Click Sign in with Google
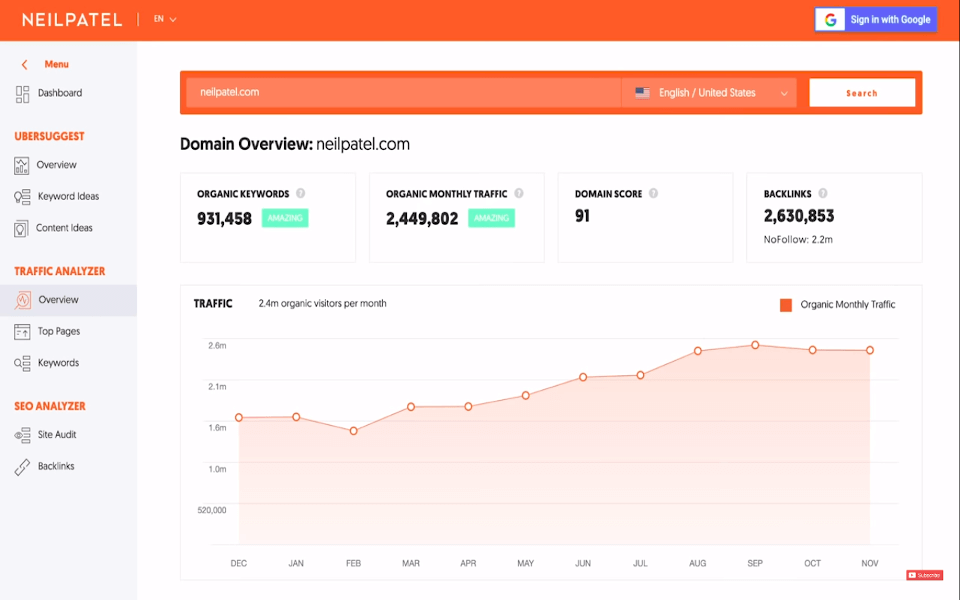 coord(876,20)
